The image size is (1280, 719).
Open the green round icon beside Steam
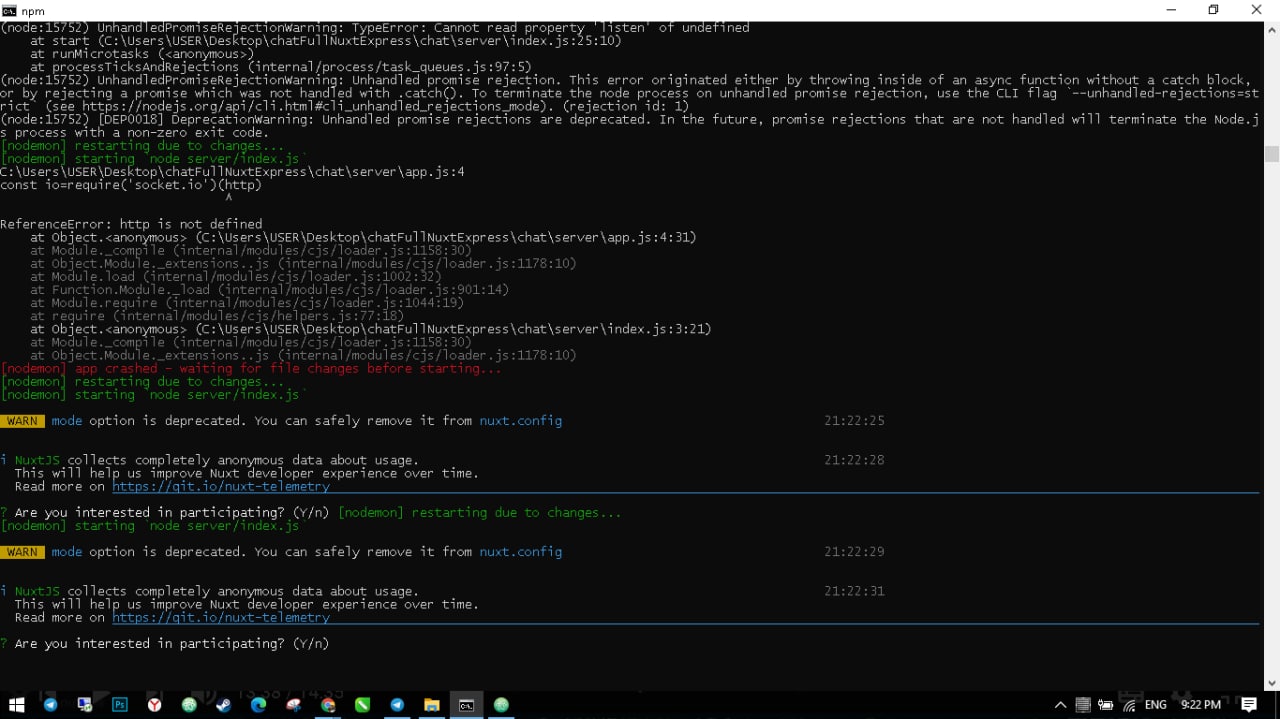pyautogui.click(x=189, y=705)
